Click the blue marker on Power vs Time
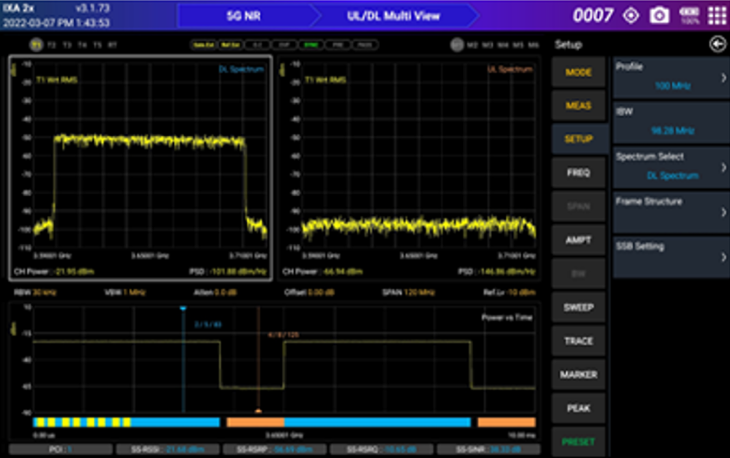 pyautogui.click(x=183, y=309)
